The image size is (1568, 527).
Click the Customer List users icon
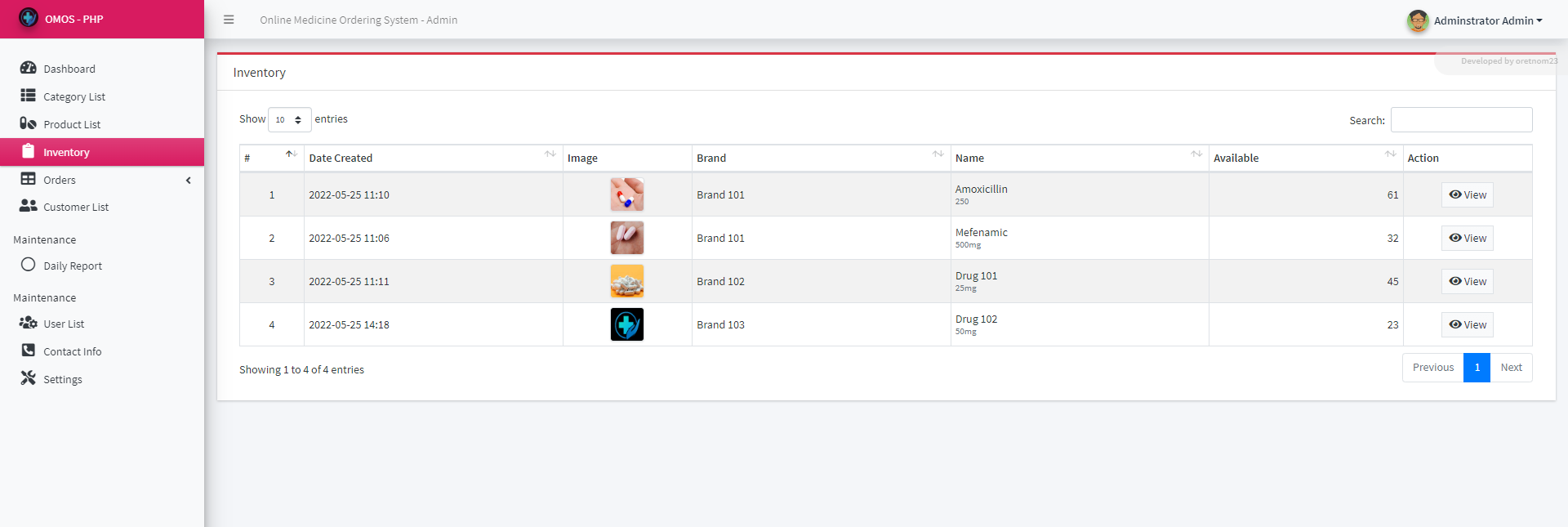pos(28,206)
